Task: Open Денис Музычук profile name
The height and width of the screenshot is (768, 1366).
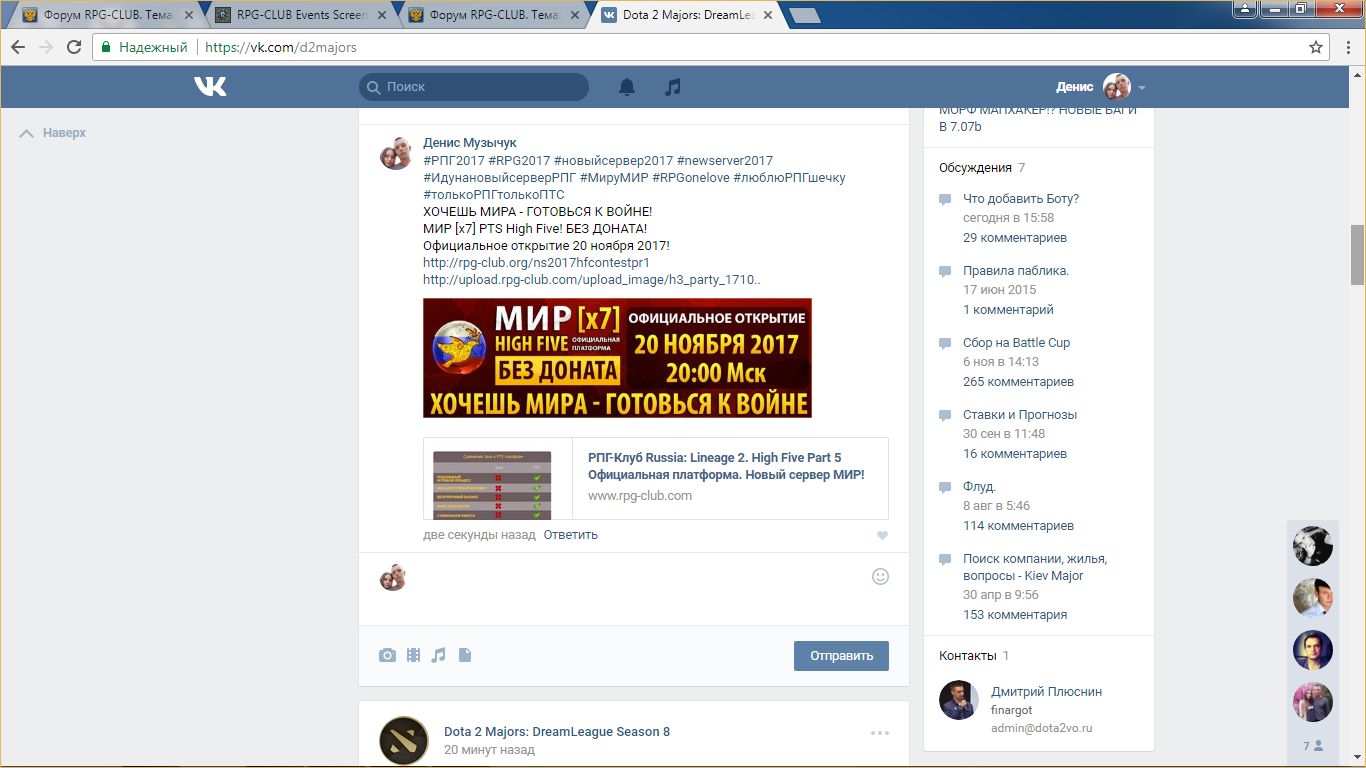Action: pos(470,143)
